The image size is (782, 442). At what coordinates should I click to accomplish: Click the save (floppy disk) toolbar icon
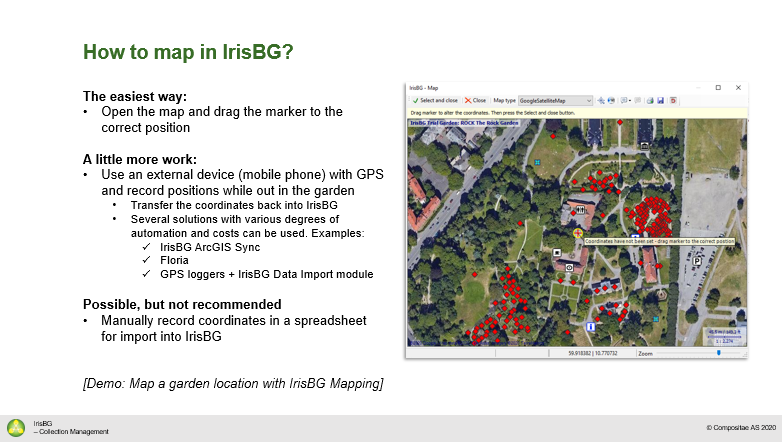[x=660, y=100]
